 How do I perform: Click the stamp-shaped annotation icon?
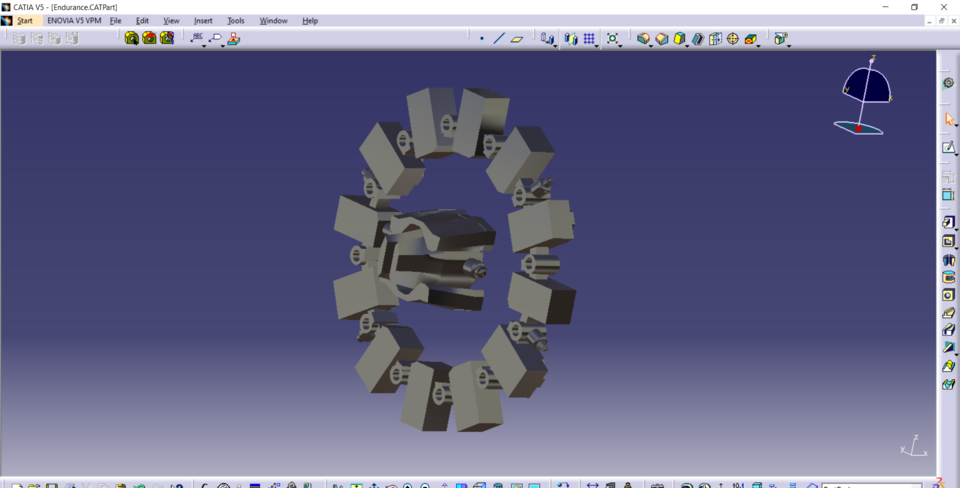233,39
